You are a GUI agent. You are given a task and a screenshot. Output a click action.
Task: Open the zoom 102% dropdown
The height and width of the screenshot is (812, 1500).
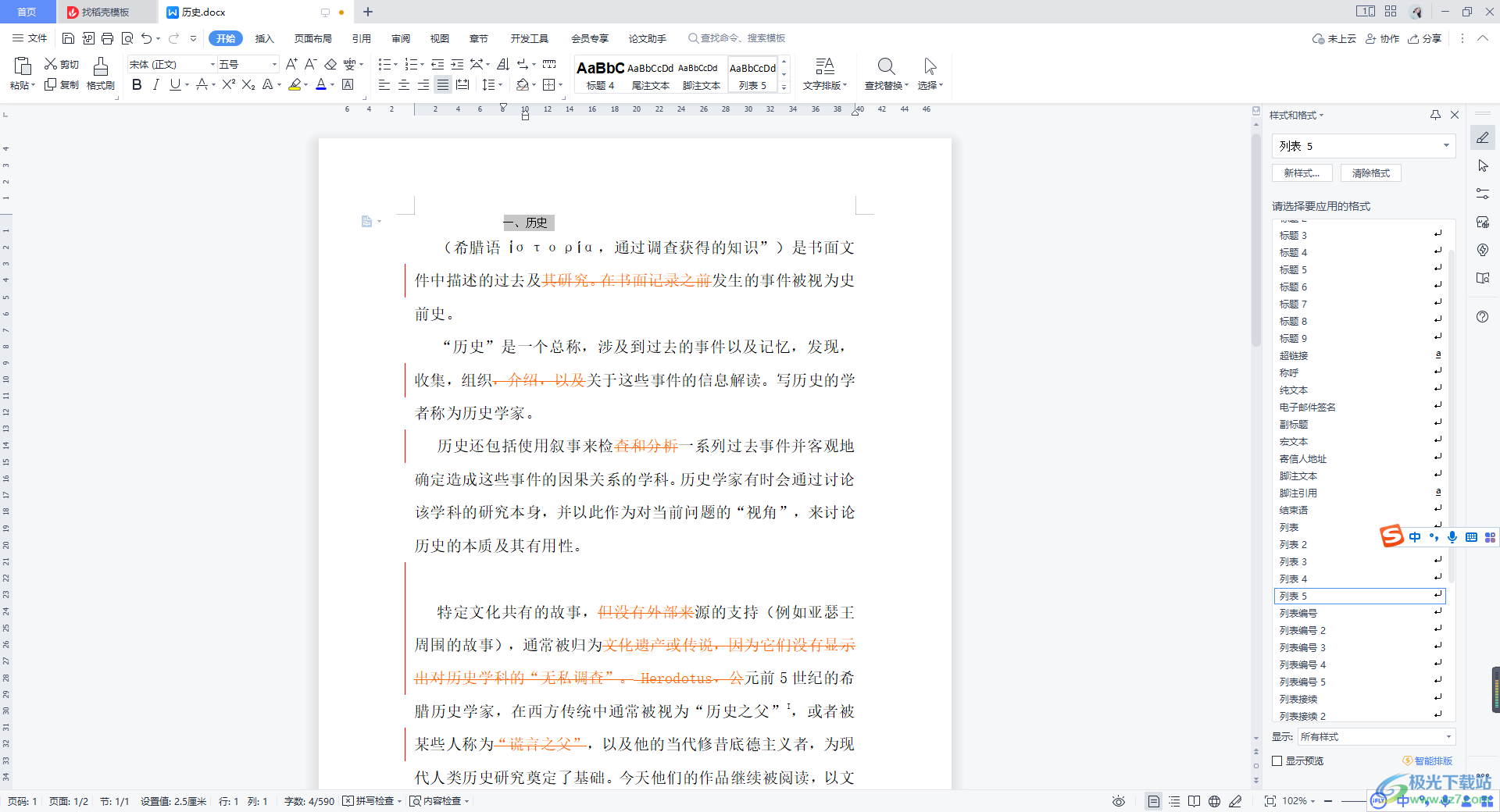pyautogui.click(x=1298, y=801)
